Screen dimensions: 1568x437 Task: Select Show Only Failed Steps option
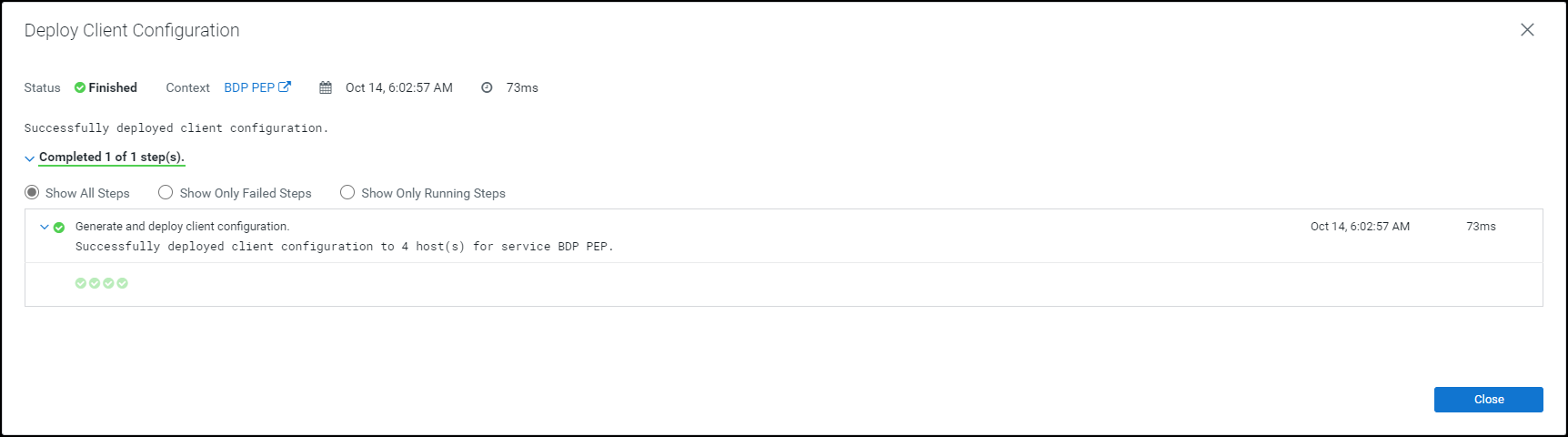coord(166,192)
